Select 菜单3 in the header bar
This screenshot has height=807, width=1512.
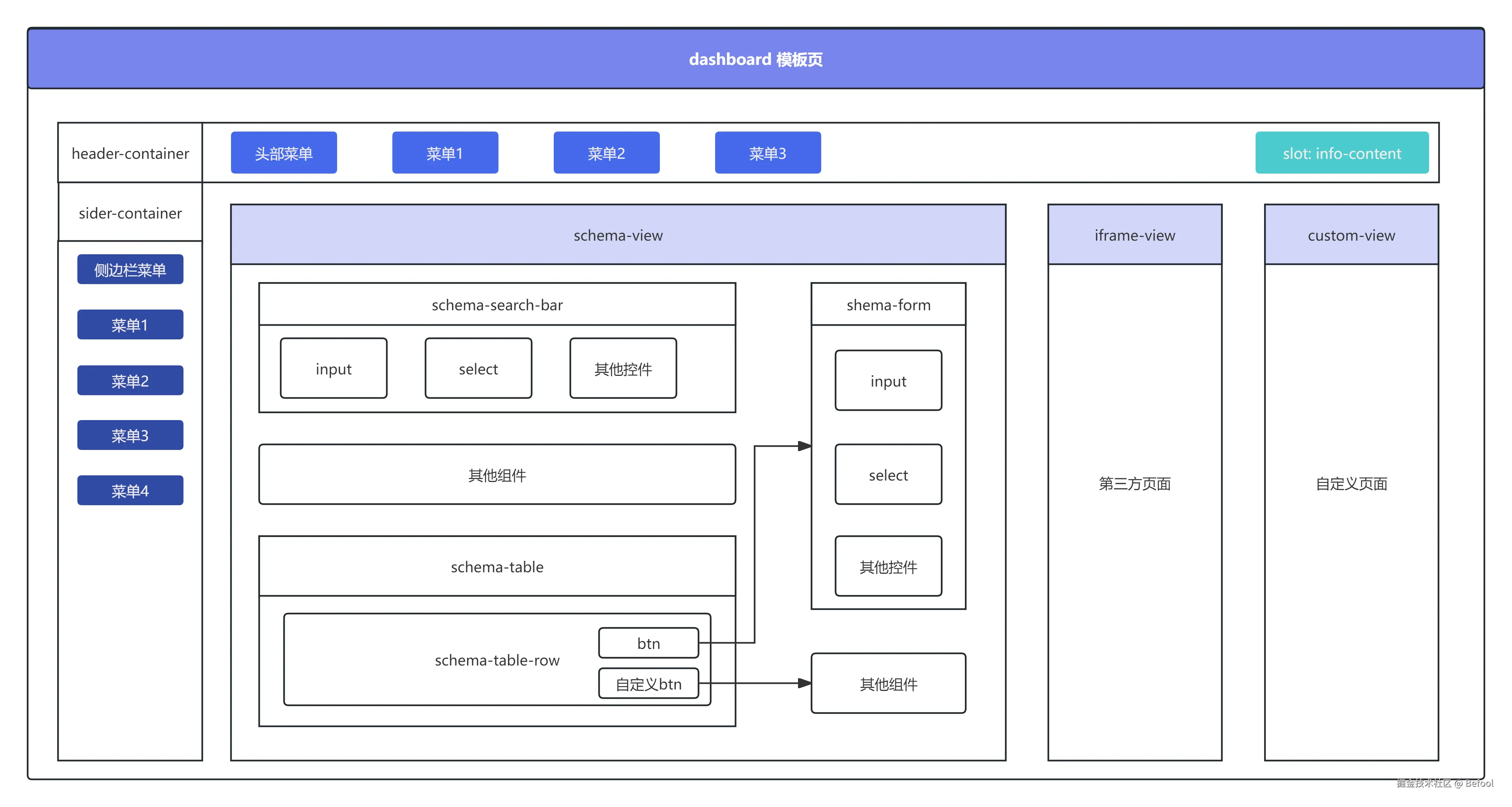point(768,153)
